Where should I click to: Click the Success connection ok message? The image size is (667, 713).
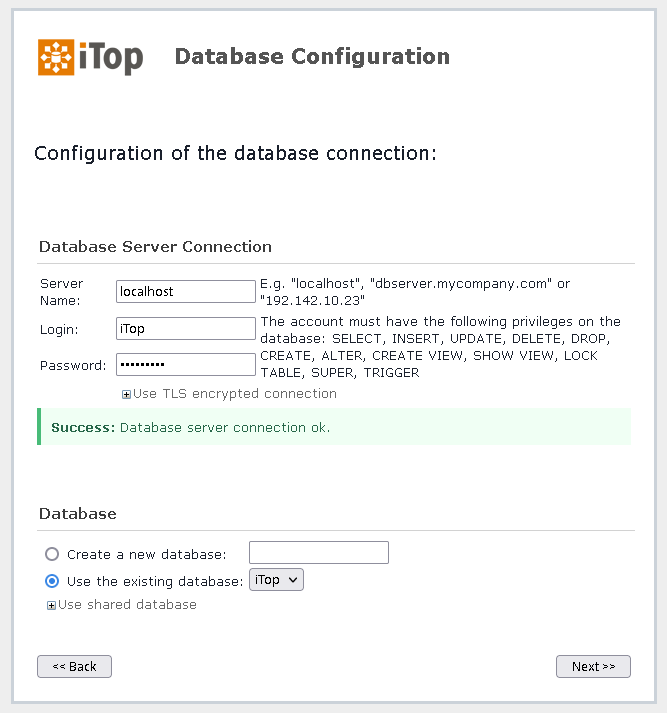(334, 427)
